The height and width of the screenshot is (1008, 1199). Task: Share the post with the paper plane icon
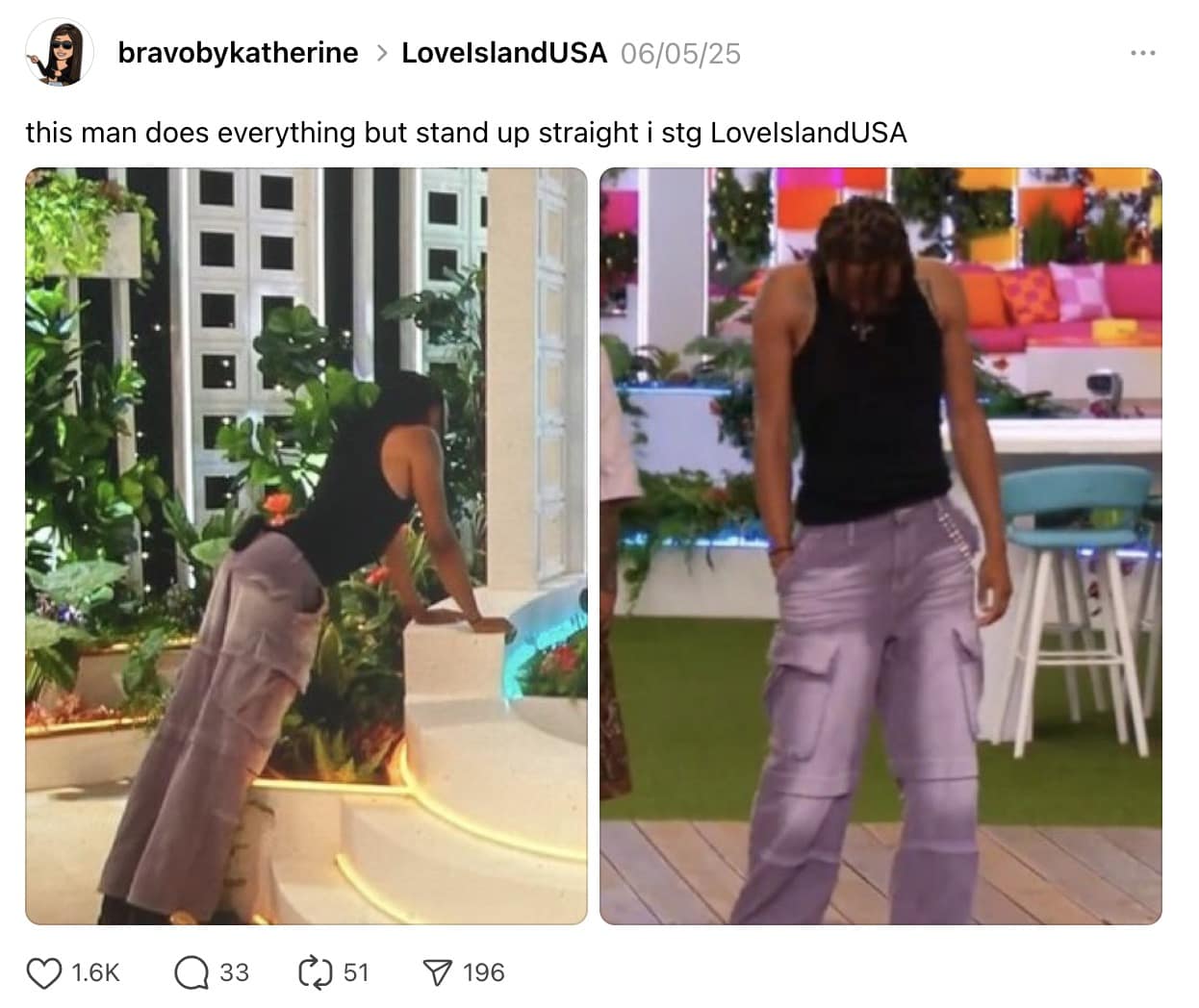click(438, 972)
